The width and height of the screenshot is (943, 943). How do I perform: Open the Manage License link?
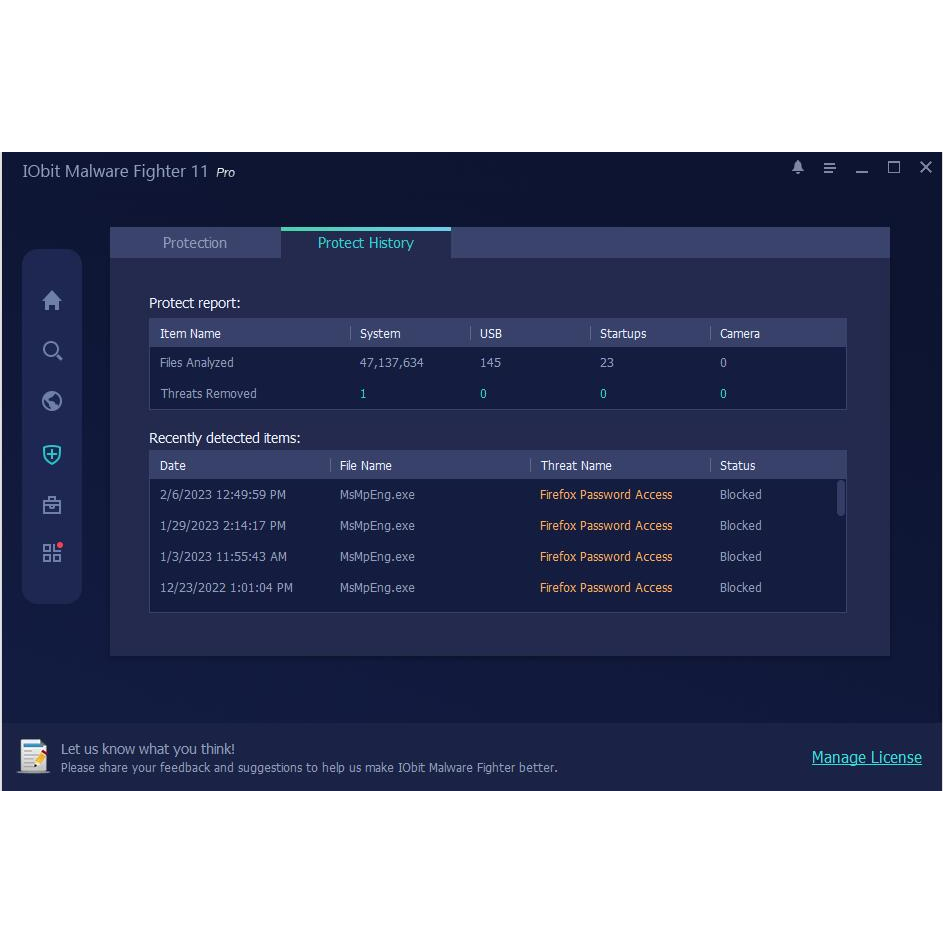click(866, 758)
